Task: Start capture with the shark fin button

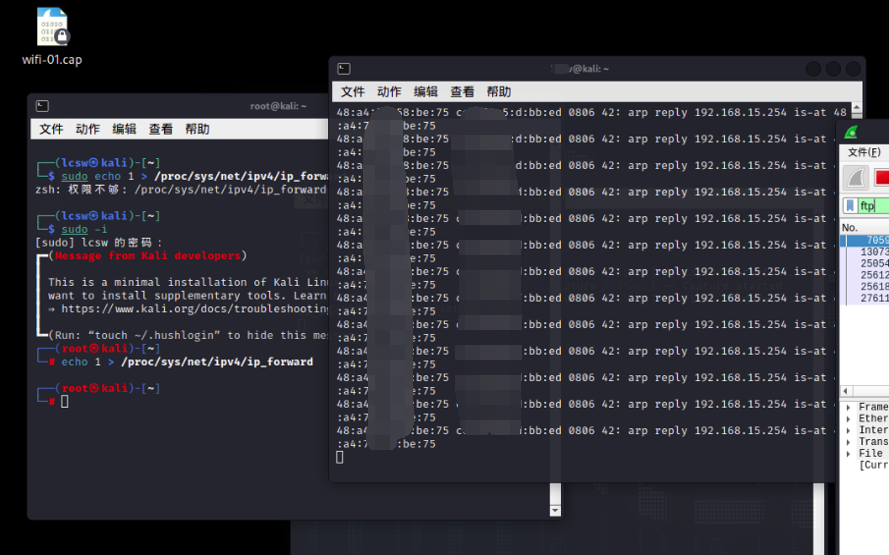Action: click(855, 178)
